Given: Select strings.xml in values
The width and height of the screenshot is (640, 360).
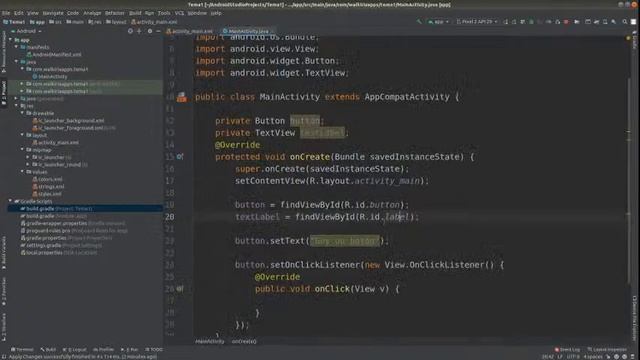Looking at the screenshot, I should click(48, 187).
